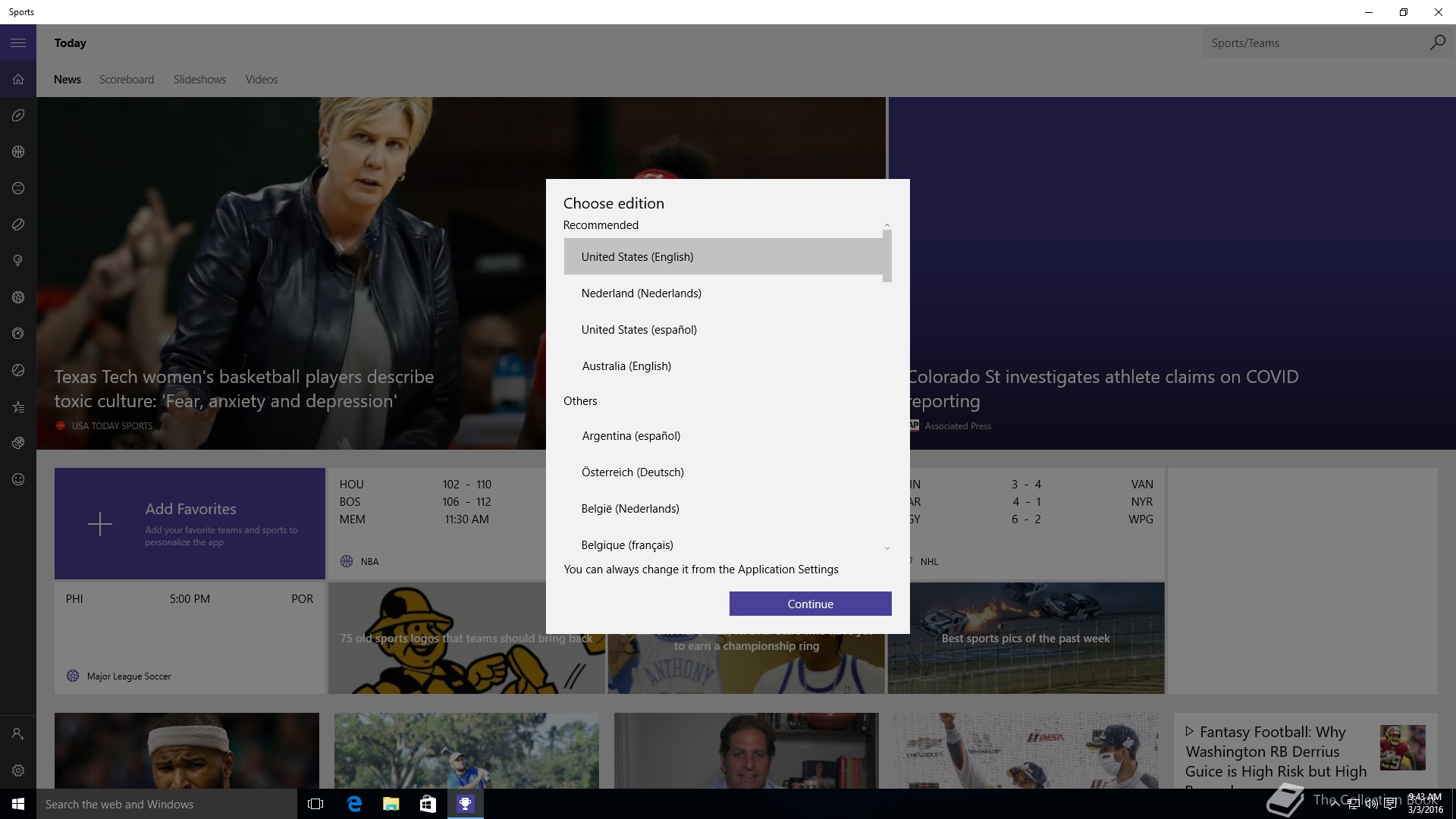Click the NBA league basketball icon
Viewport: 1456px width, 819px height.
347,561
